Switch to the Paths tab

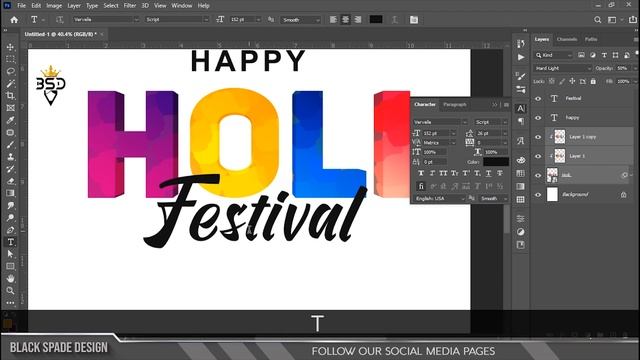click(x=591, y=39)
